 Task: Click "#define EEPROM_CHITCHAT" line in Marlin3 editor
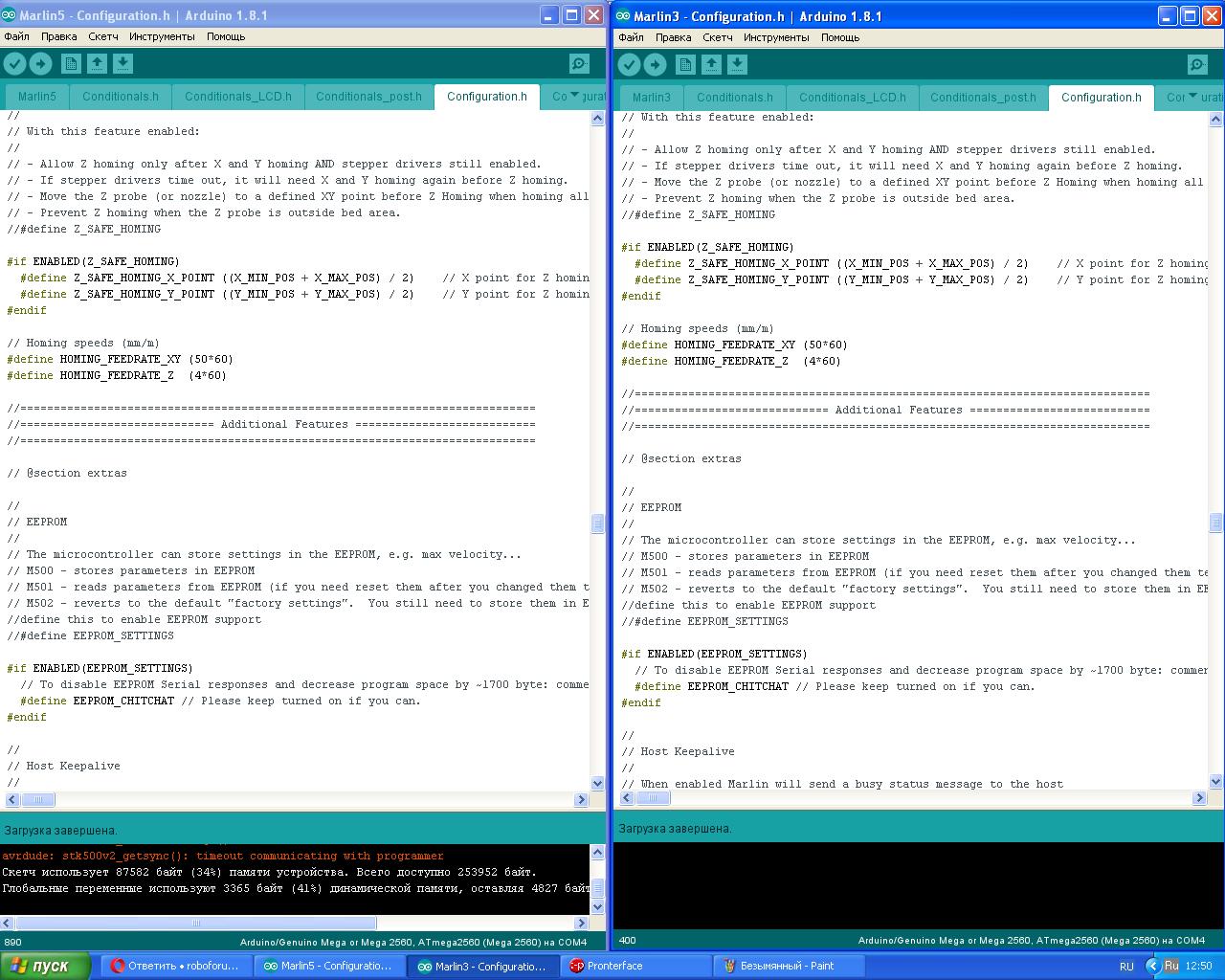pos(711,686)
